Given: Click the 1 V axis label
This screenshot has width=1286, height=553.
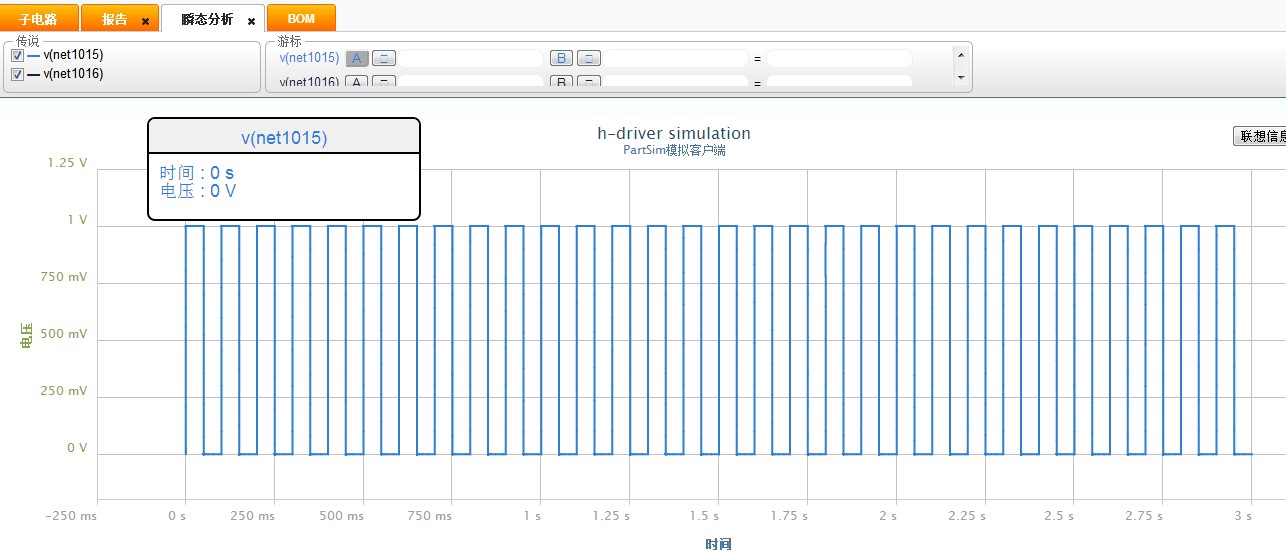Looking at the screenshot, I should point(78,220).
